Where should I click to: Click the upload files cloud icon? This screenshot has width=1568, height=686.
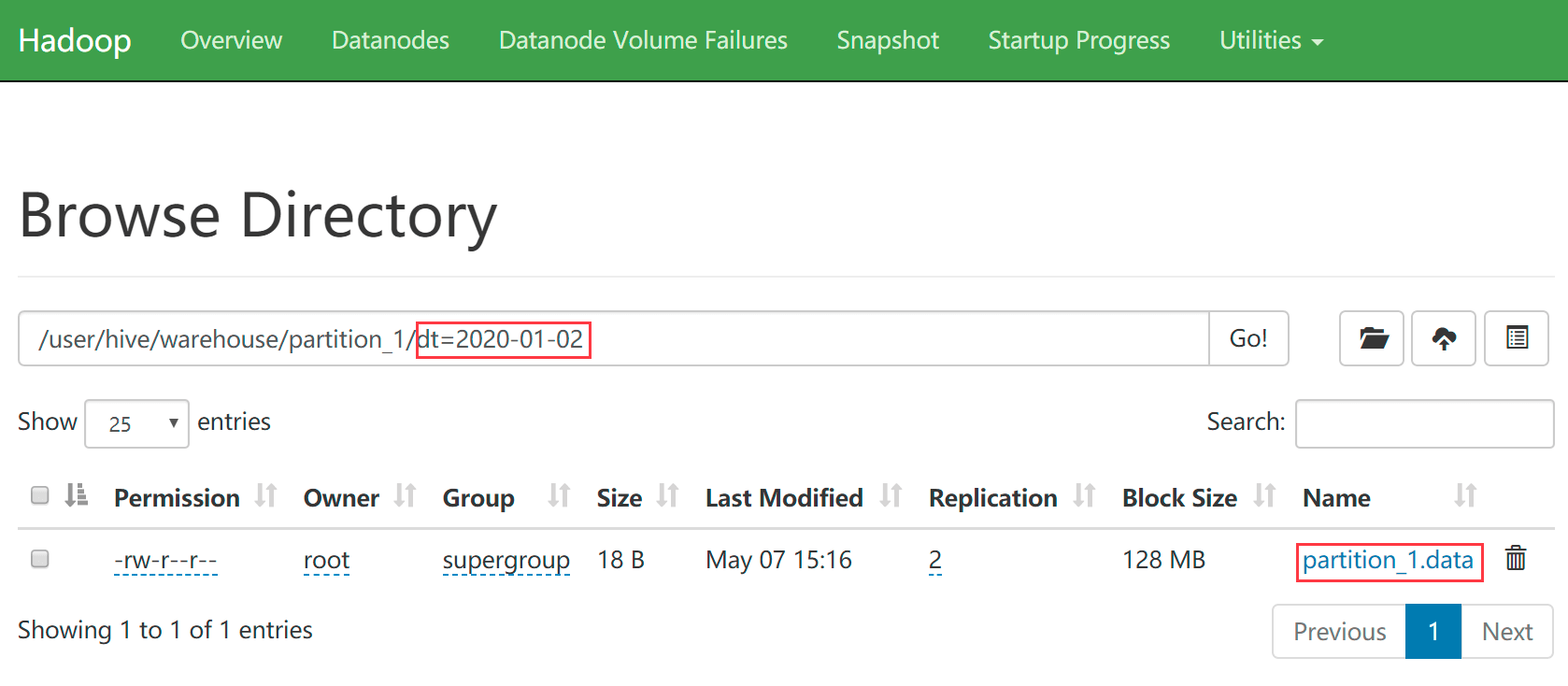point(1444,338)
